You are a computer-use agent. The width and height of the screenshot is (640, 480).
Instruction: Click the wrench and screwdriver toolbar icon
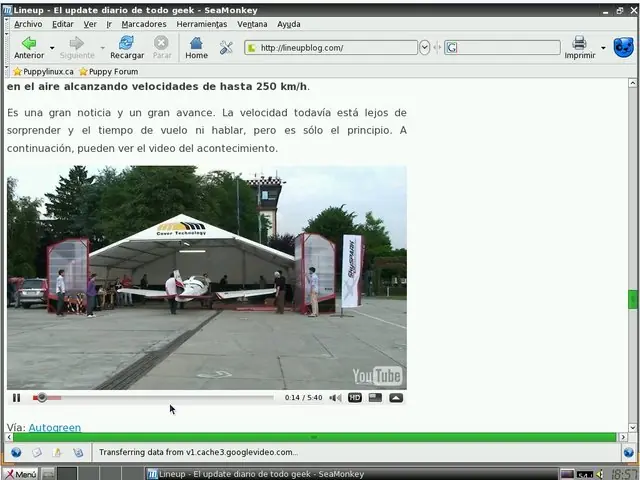(x=226, y=48)
